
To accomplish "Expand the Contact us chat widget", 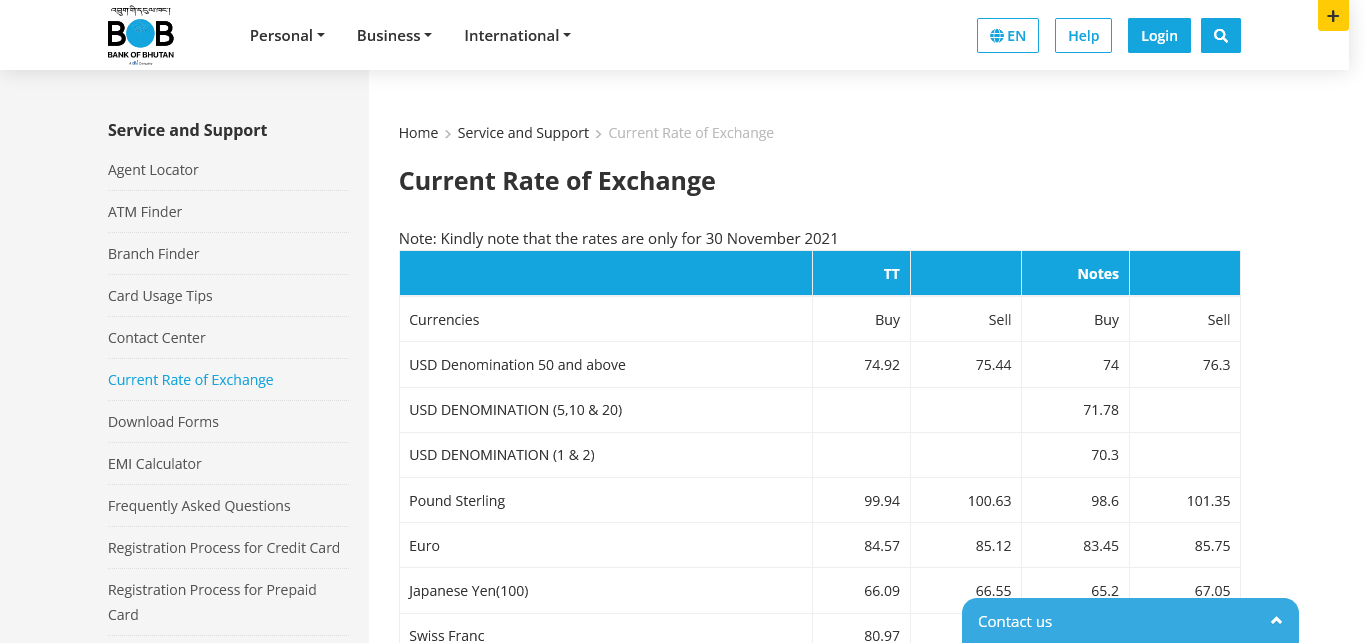I will pos(1130,621).
